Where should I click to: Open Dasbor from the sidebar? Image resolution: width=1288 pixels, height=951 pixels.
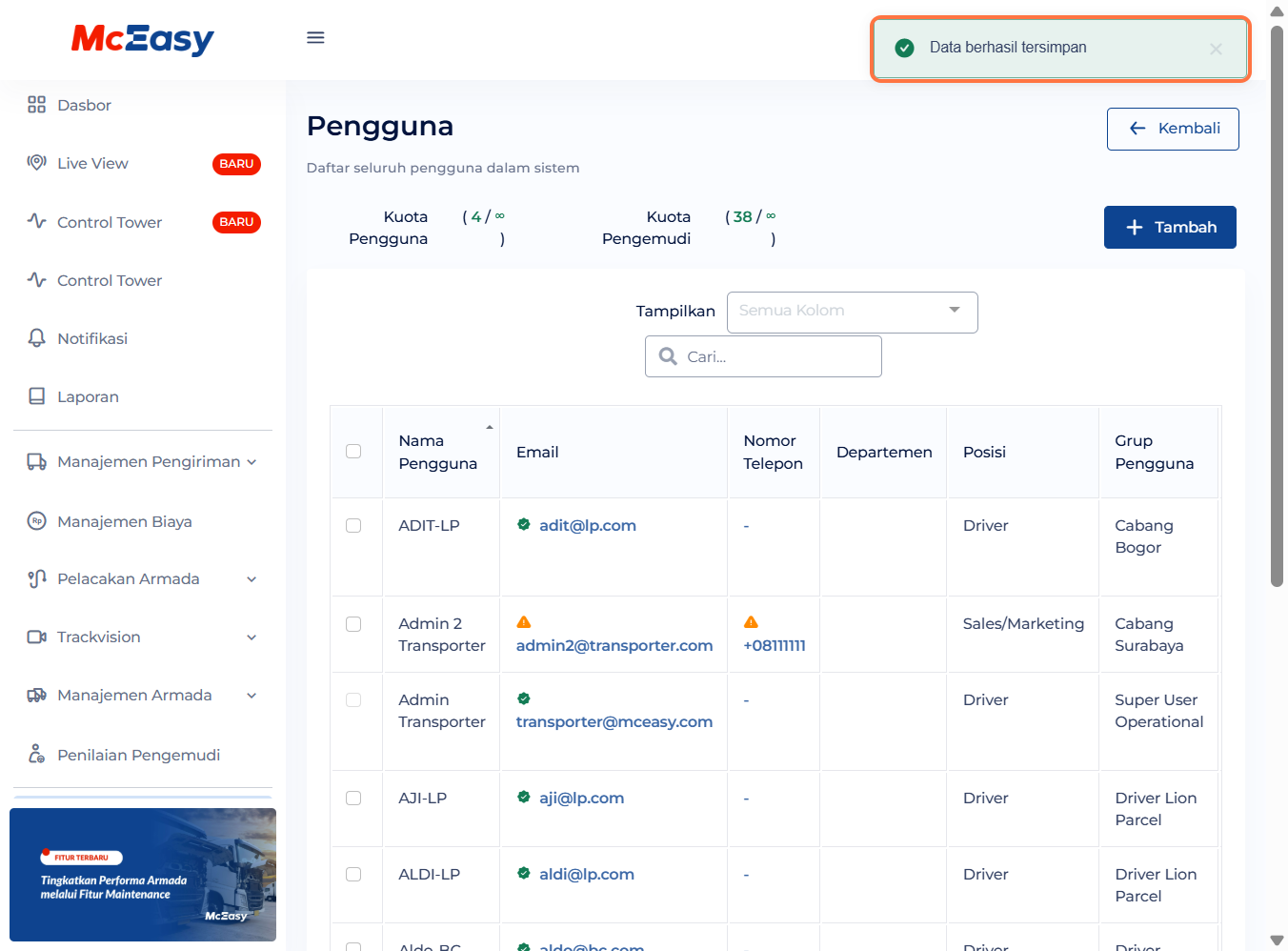(84, 105)
